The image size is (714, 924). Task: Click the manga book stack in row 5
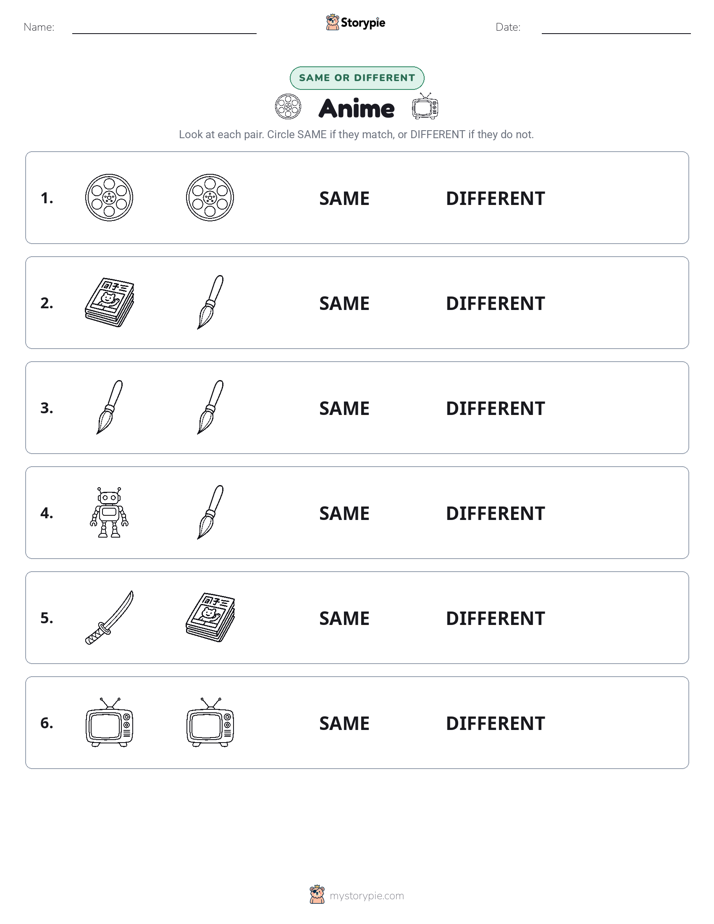(x=210, y=617)
